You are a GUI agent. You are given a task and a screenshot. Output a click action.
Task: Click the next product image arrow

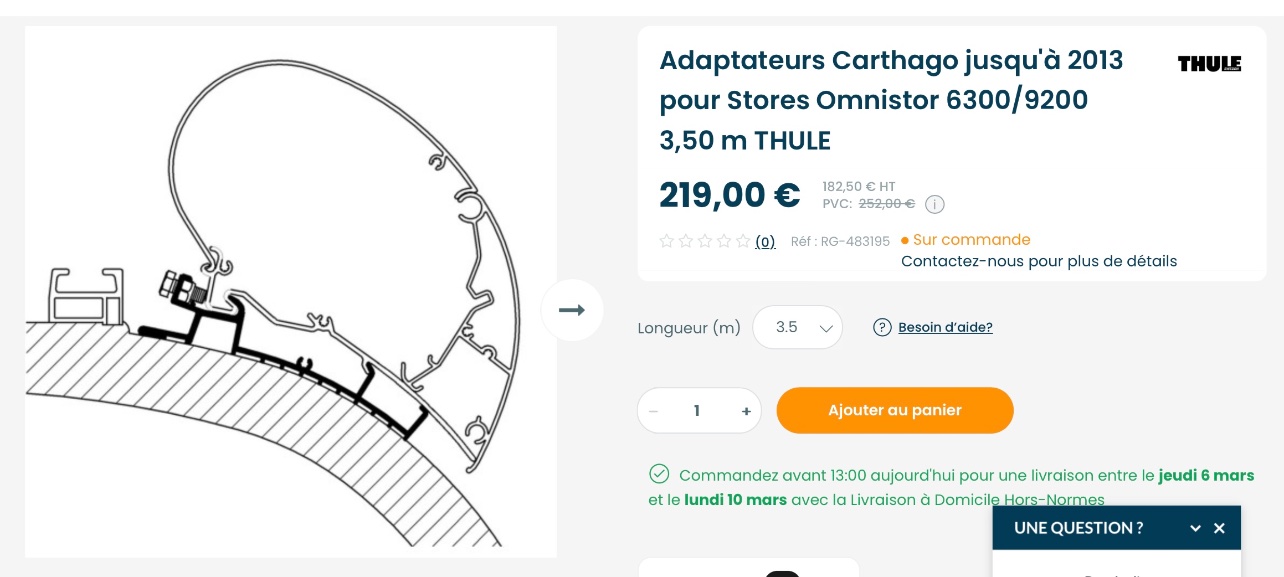tap(572, 310)
